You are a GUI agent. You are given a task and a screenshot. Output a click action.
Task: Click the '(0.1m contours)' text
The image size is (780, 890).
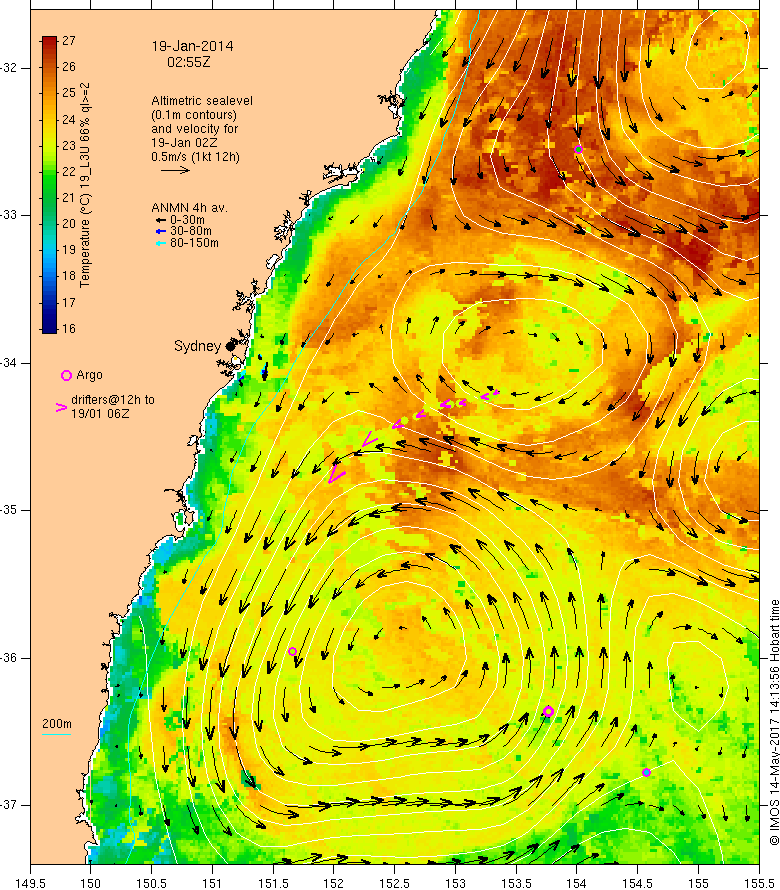pyautogui.click(x=194, y=115)
